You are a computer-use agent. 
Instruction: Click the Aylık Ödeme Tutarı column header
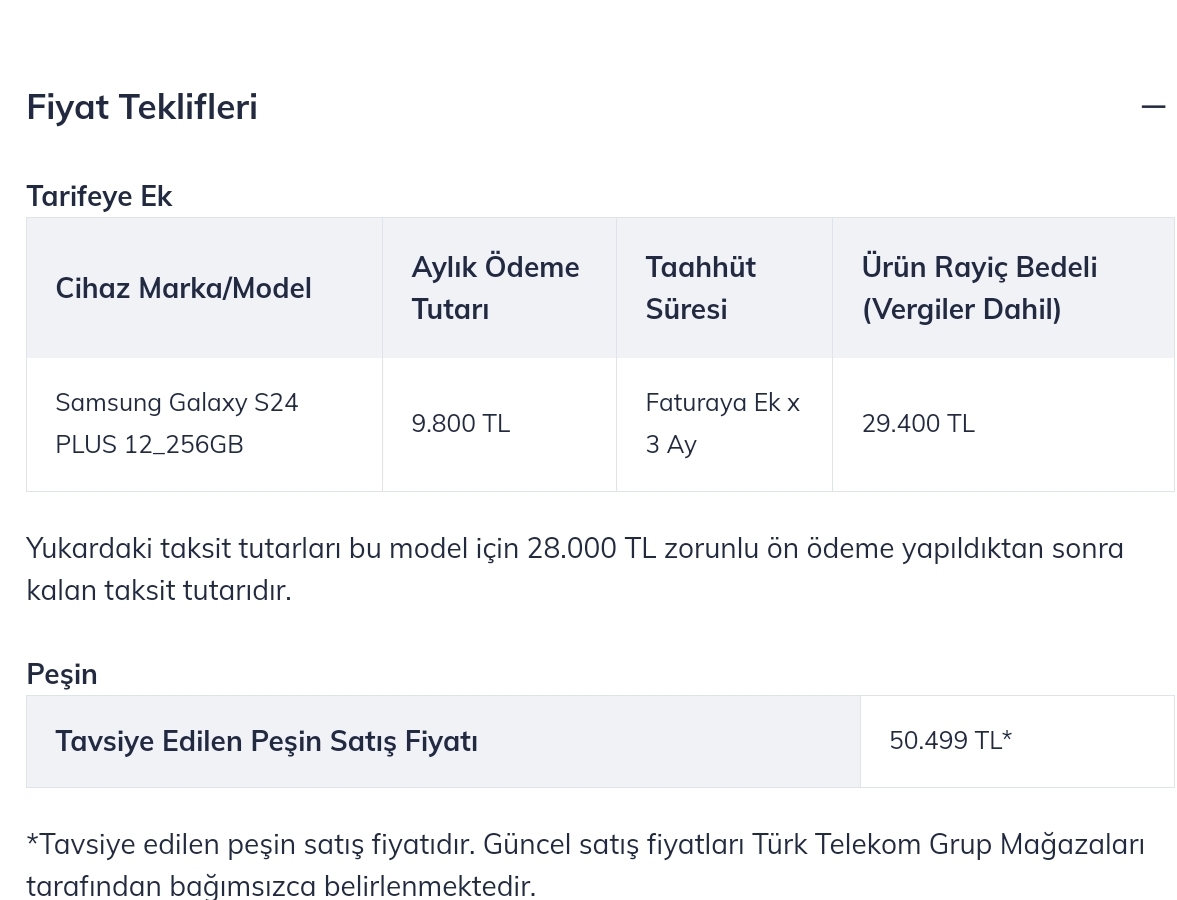coord(495,288)
